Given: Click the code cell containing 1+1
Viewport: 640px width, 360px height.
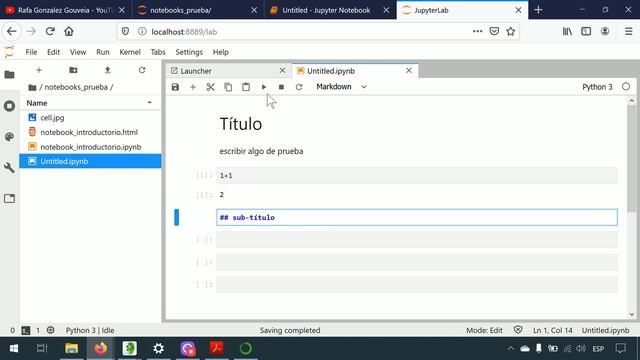Looking at the screenshot, I should click(x=417, y=176).
